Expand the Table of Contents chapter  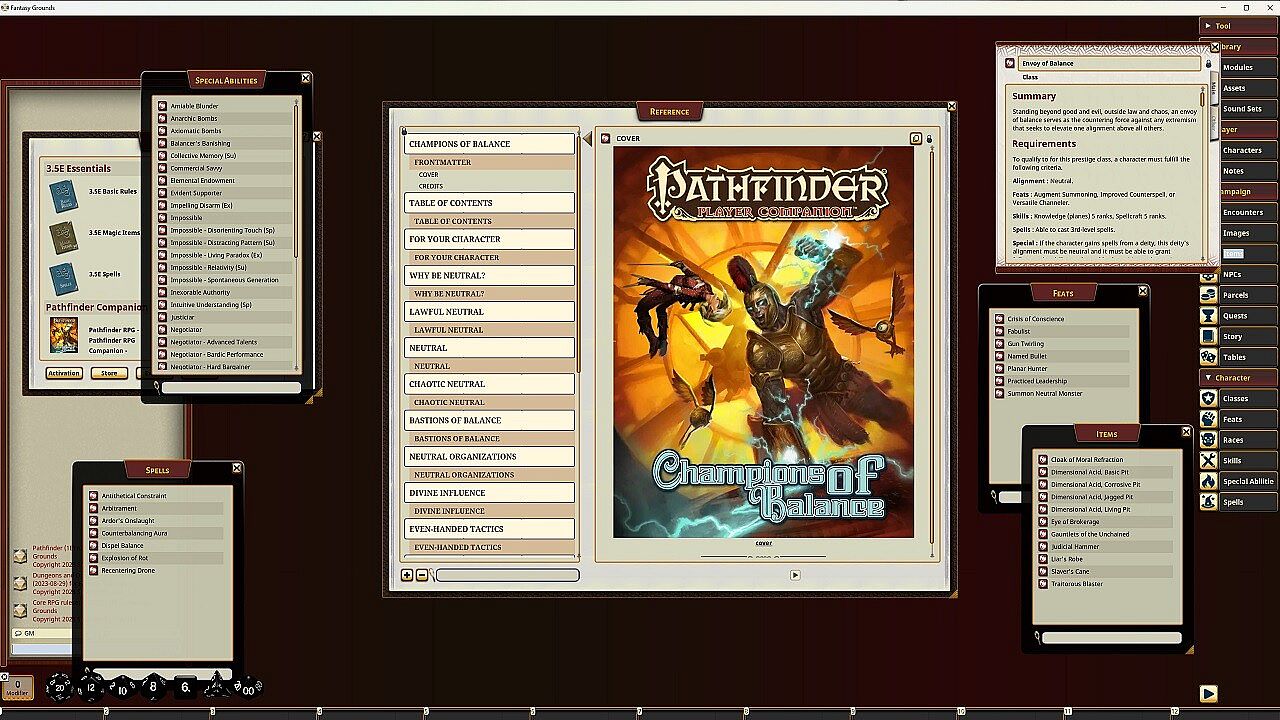(x=489, y=203)
